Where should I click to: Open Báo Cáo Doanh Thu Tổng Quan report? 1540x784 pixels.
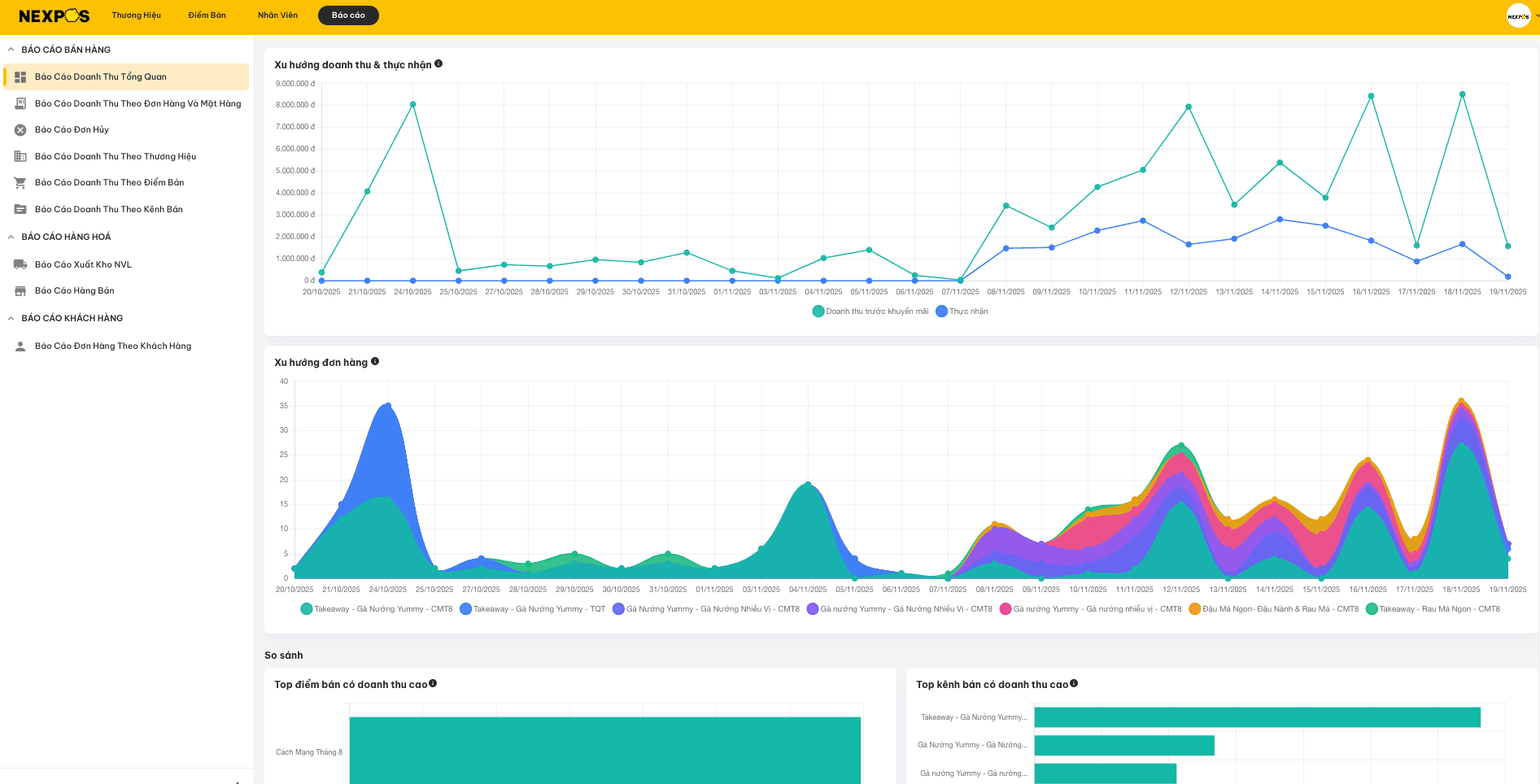[126, 77]
